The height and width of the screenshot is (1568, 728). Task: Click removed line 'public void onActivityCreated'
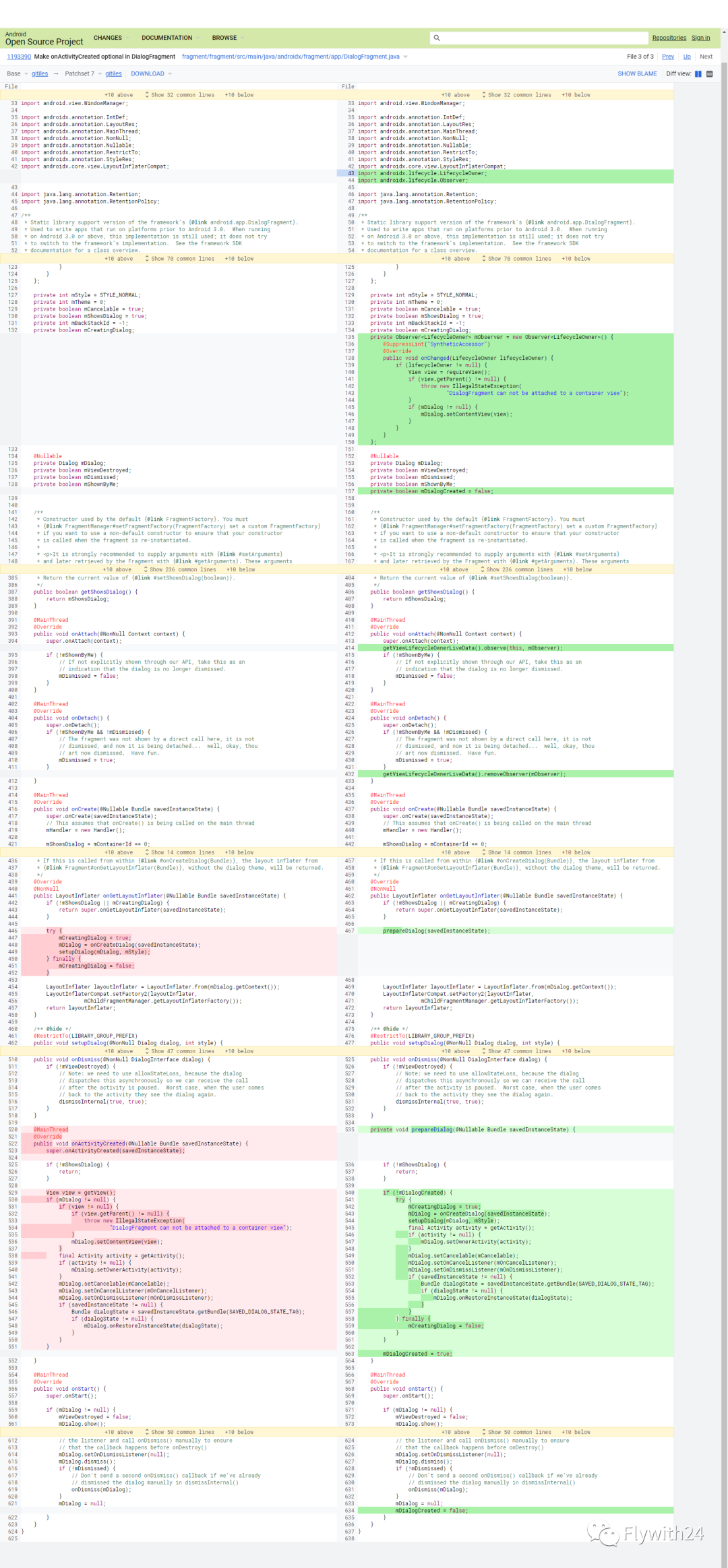(179, 1143)
